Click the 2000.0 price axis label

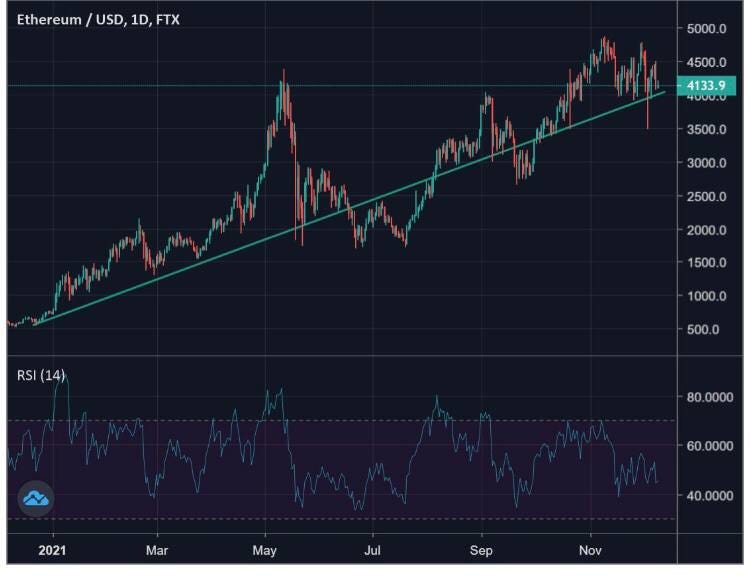point(706,230)
